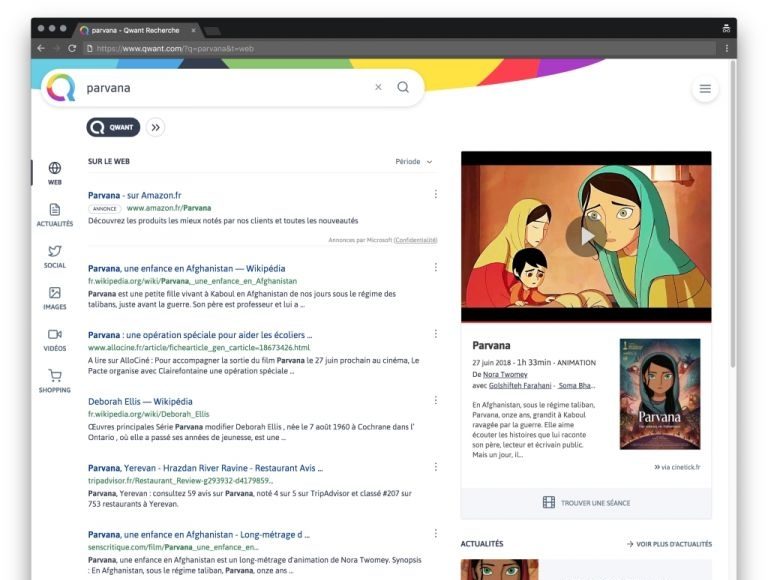This screenshot has width=768, height=580.
Task: Click the browser back arrow
Action: pyautogui.click(x=41, y=48)
